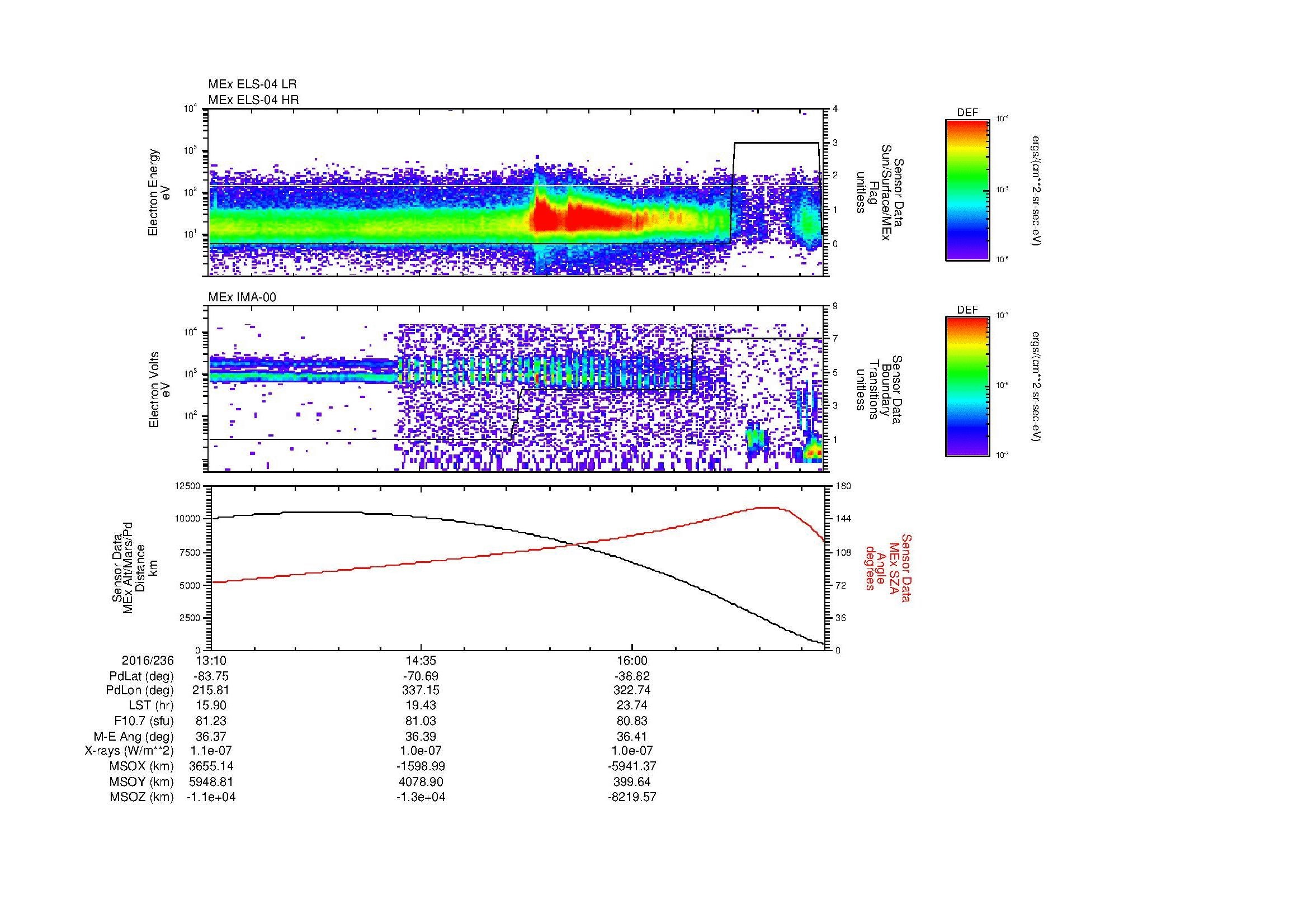Click LST value 23.74

point(632,705)
